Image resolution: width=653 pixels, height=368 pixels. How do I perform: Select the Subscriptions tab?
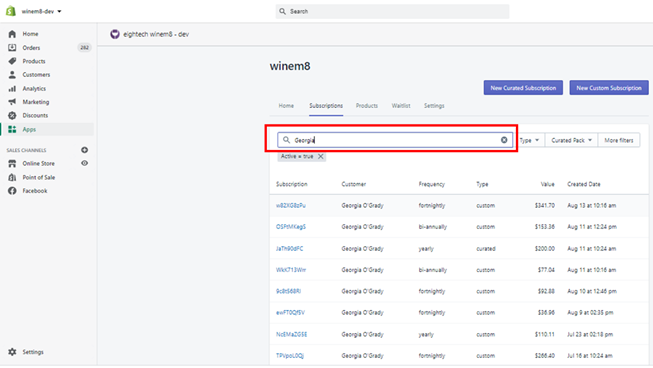coord(326,106)
